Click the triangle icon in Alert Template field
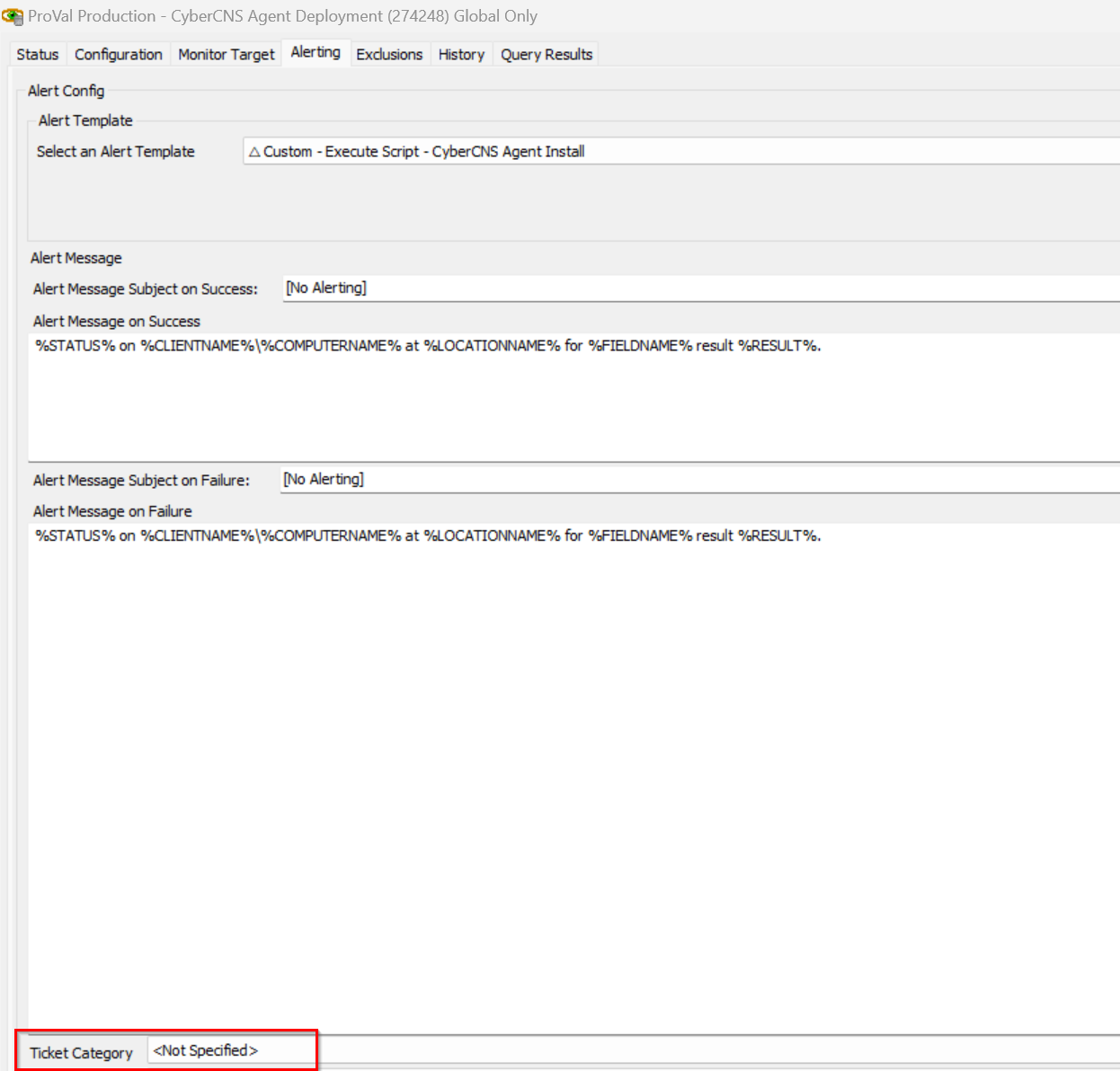Viewport: 1120px width, 1071px height. click(x=254, y=152)
